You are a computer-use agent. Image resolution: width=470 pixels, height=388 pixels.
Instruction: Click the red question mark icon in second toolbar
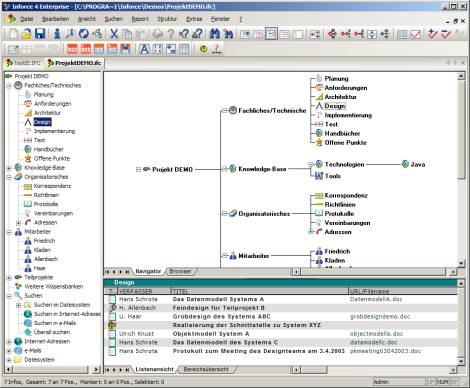(217, 49)
